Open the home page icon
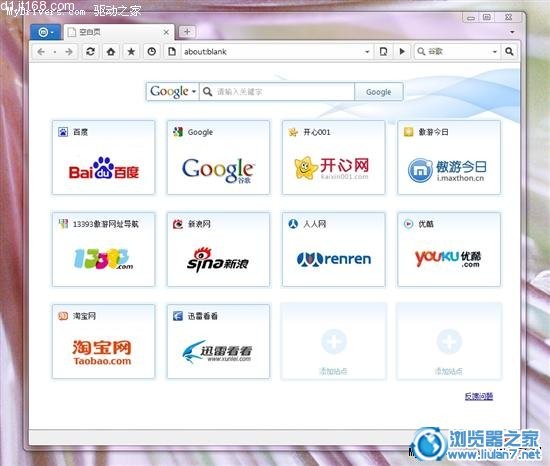 pos(111,52)
